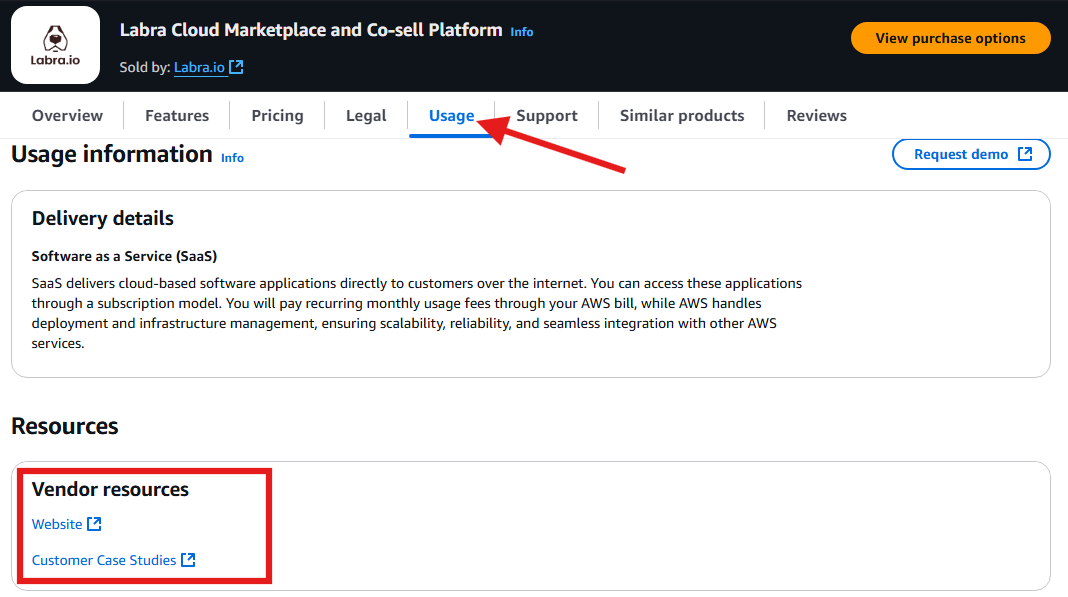Click external link icon beside Website

(95, 523)
